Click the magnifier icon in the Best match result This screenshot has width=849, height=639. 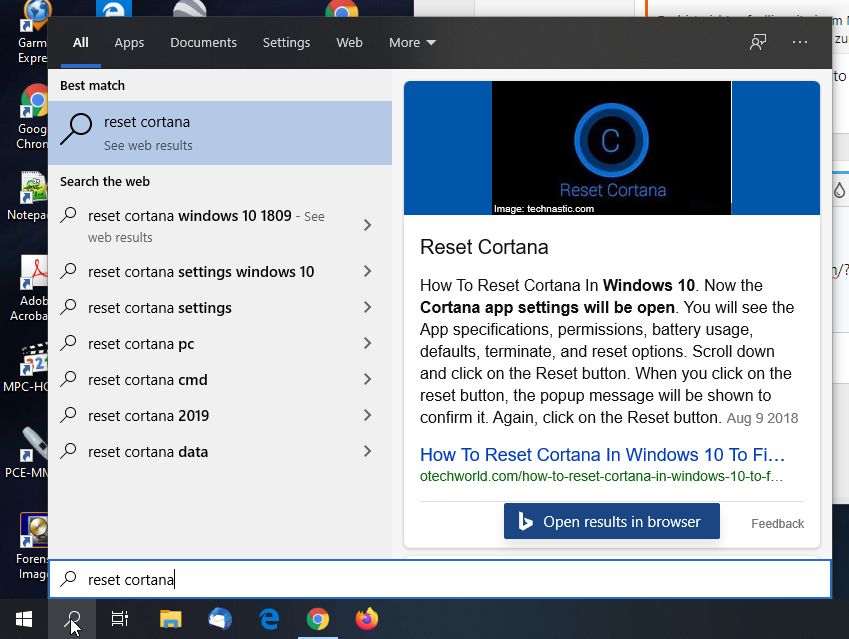tap(76, 129)
